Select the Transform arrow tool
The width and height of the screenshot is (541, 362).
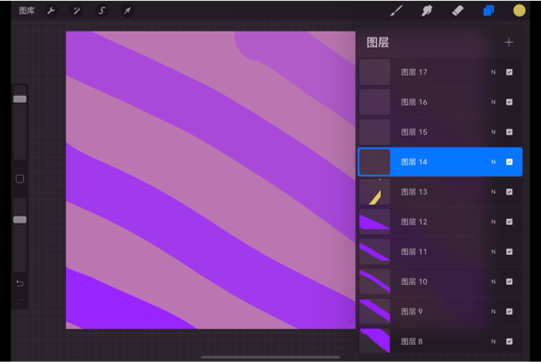click(x=127, y=11)
